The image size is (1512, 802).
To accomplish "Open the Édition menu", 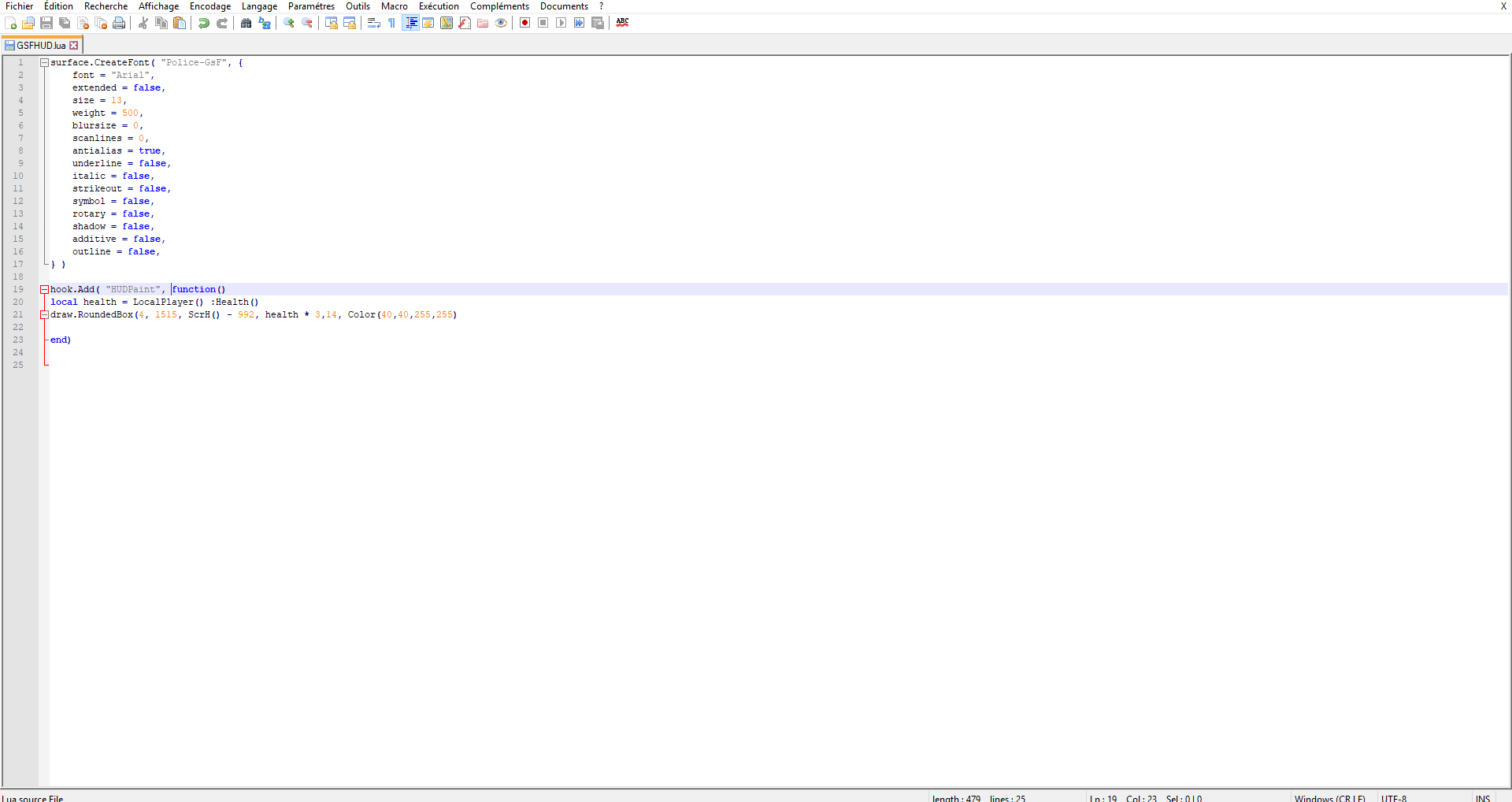I will pyautogui.click(x=58, y=6).
